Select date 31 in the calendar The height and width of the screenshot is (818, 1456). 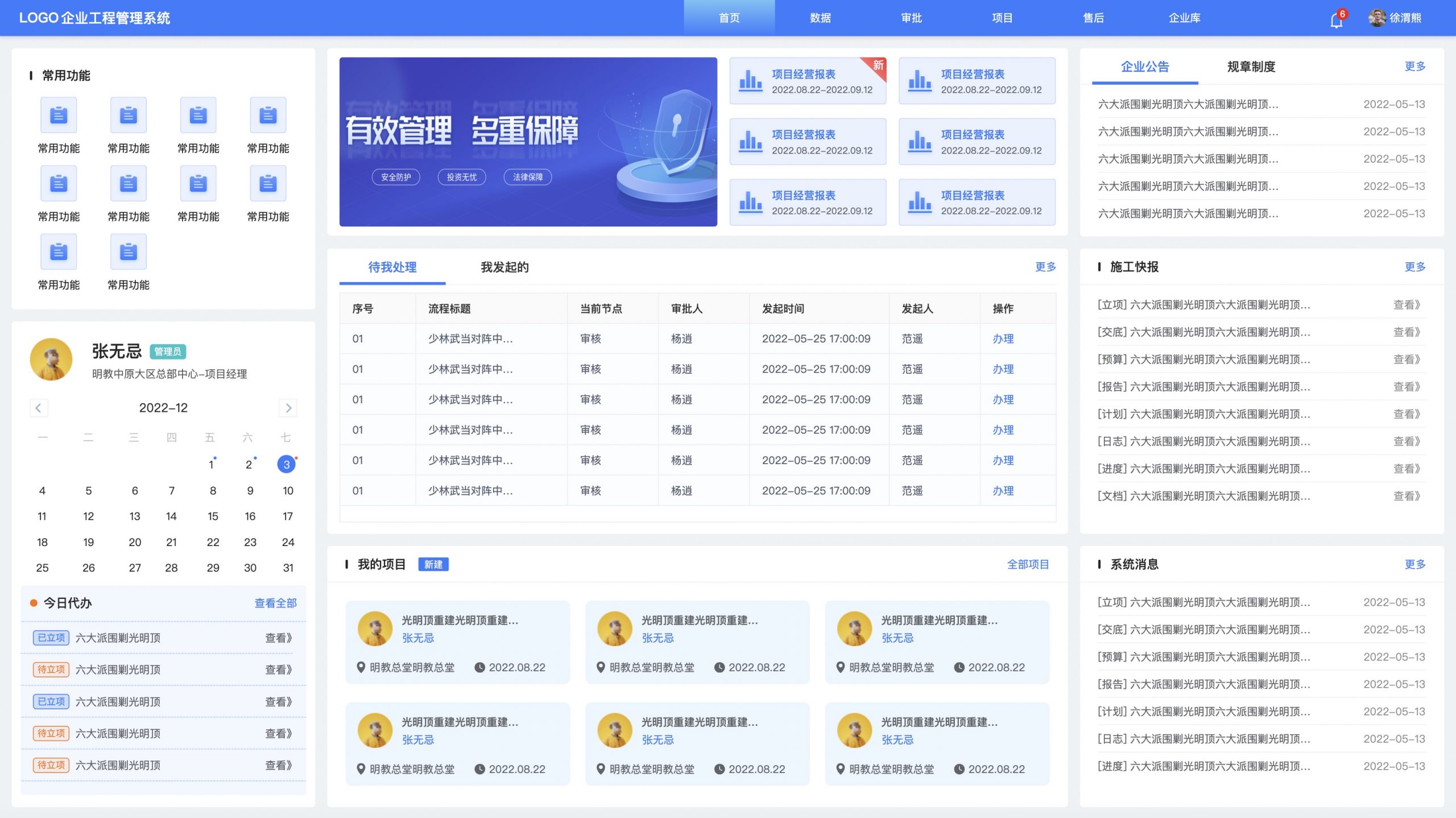click(288, 568)
